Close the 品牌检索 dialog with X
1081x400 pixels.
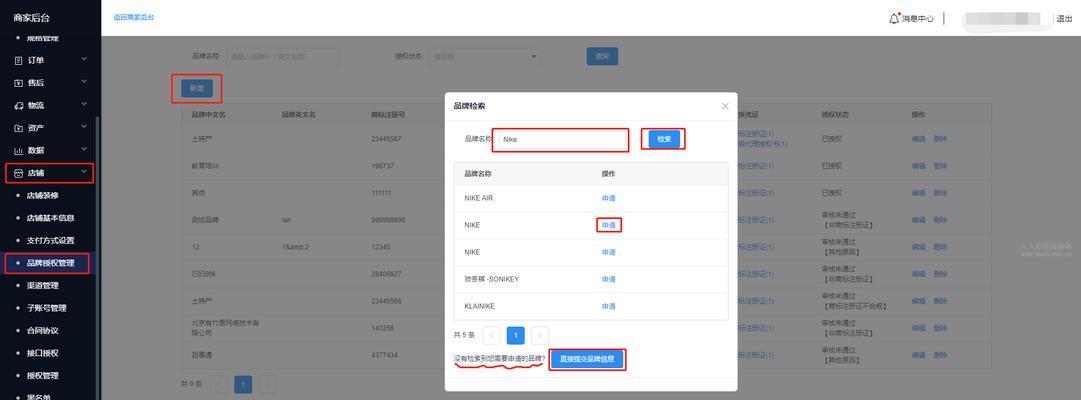point(725,106)
